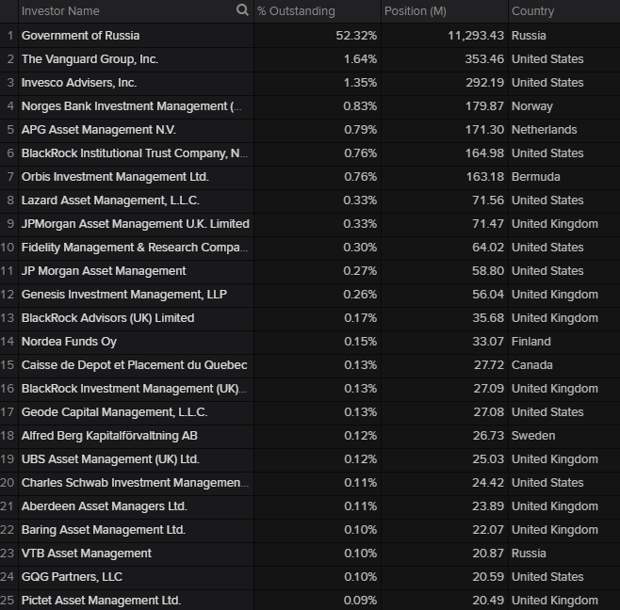Click the 0.09% outstanding value
This screenshot has height=610, width=620.
360,600
